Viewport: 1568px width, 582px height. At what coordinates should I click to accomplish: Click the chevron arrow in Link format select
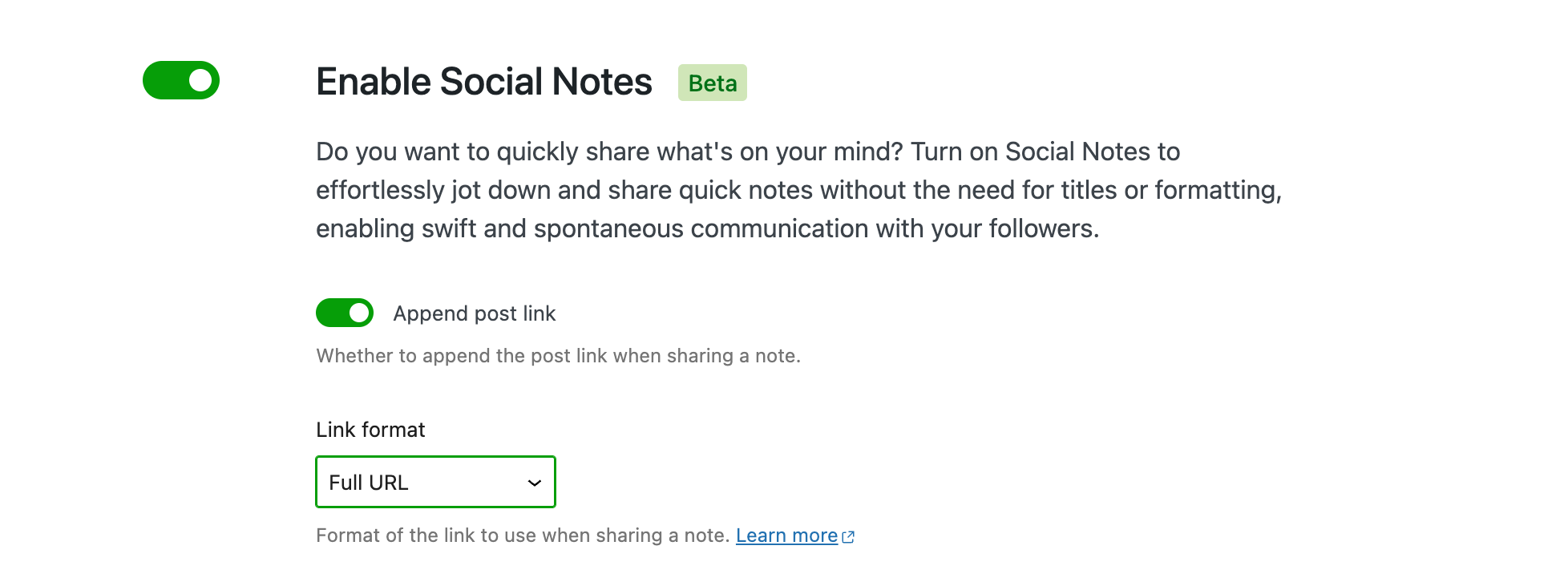coord(534,483)
